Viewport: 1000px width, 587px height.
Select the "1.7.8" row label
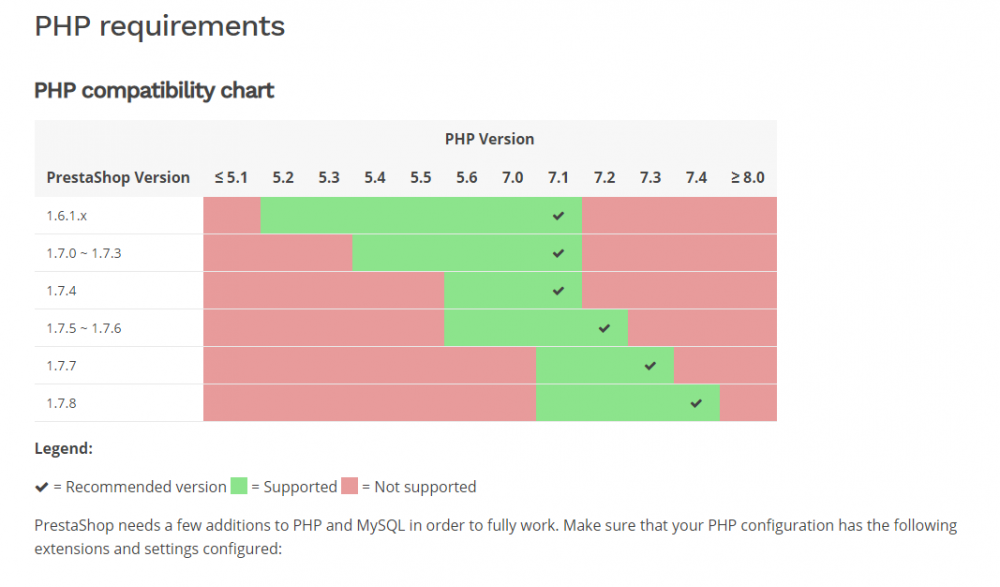point(63,403)
